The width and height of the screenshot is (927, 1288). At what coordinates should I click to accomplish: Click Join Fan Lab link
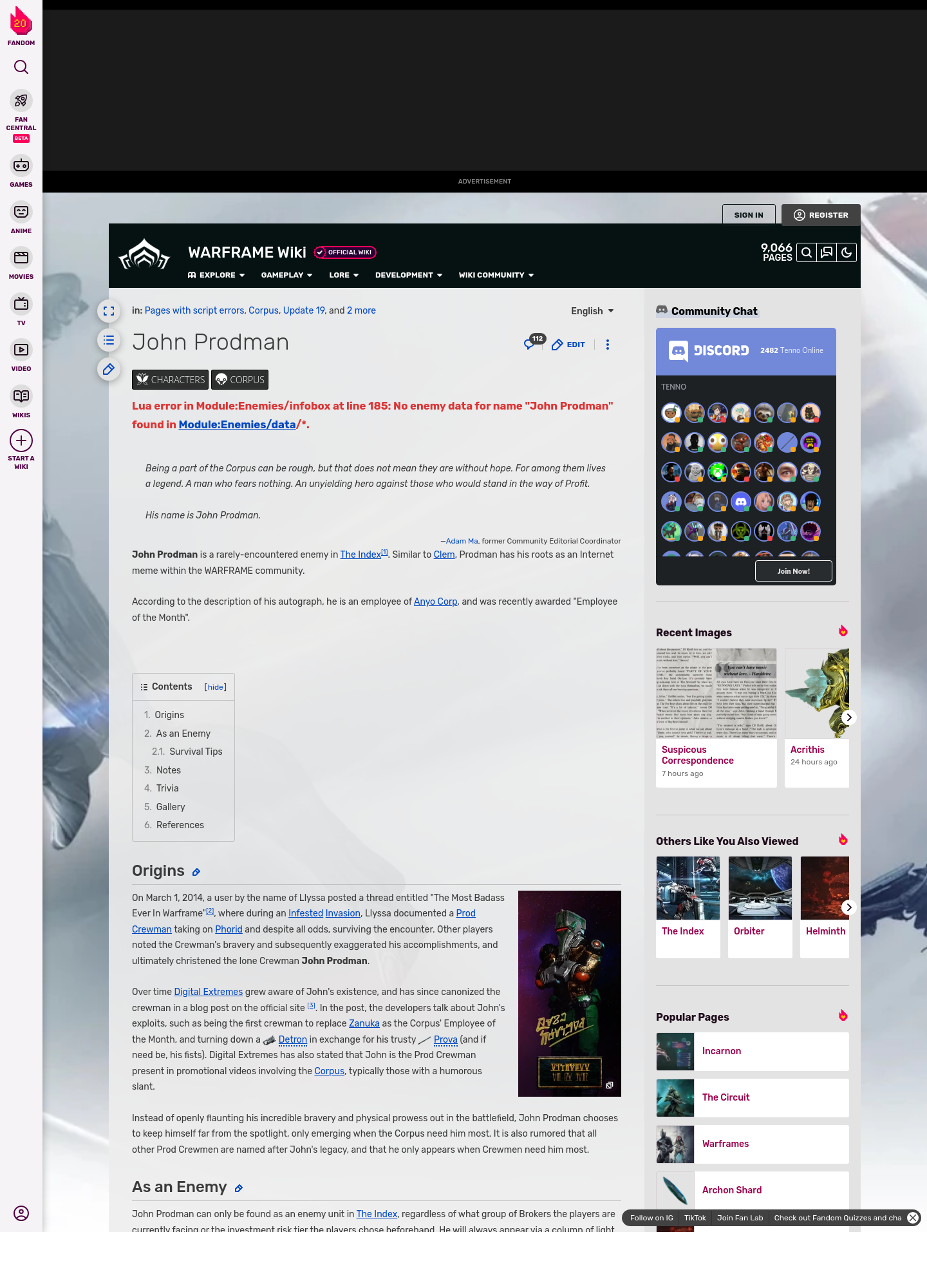click(x=740, y=1218)
